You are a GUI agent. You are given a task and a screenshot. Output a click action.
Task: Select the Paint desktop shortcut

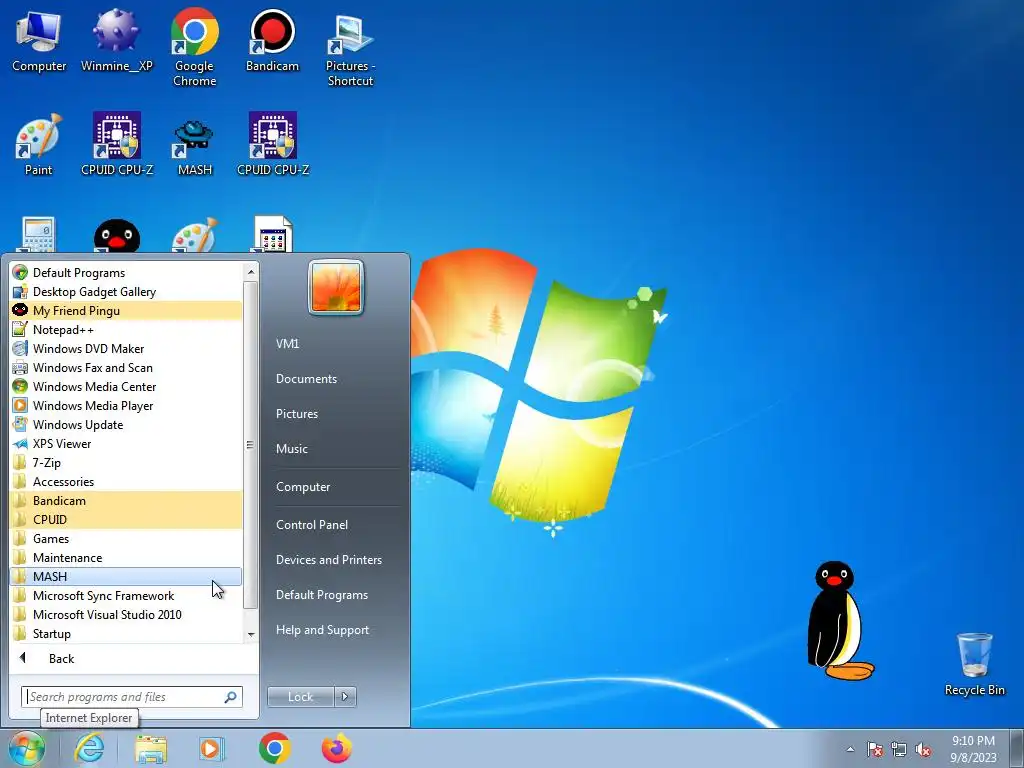pos(38,145)
